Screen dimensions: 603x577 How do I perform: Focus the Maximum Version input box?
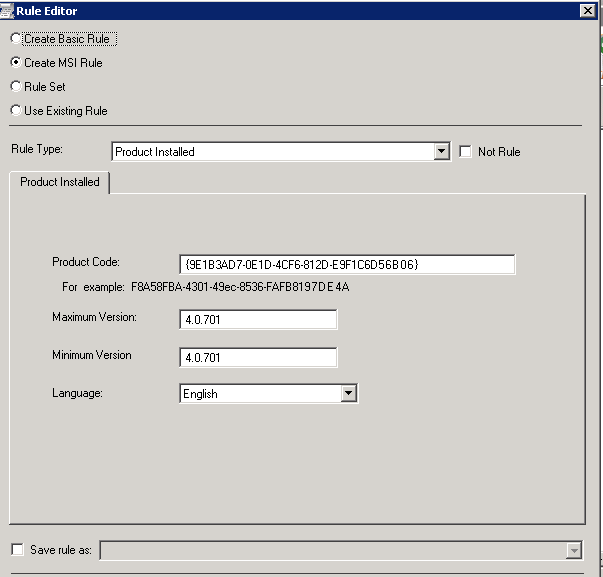tap(258, 319)
